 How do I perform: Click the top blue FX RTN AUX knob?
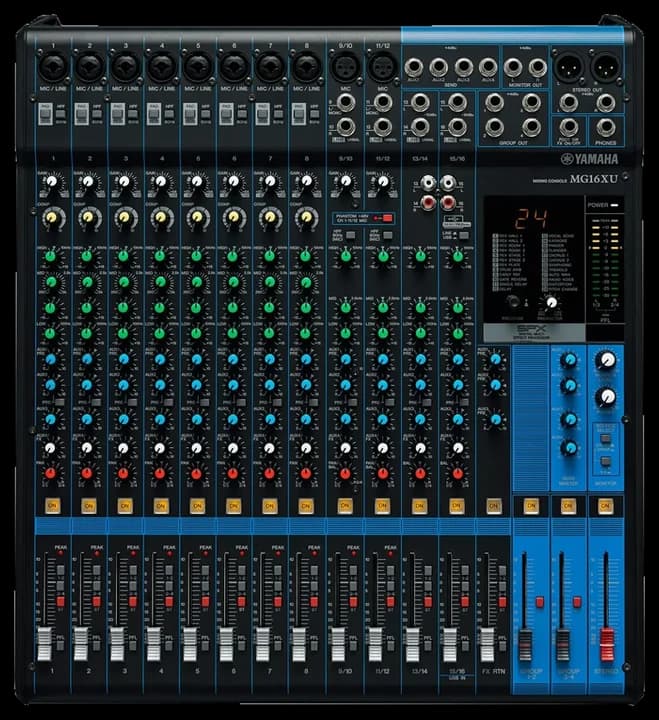tap(495, 359)
